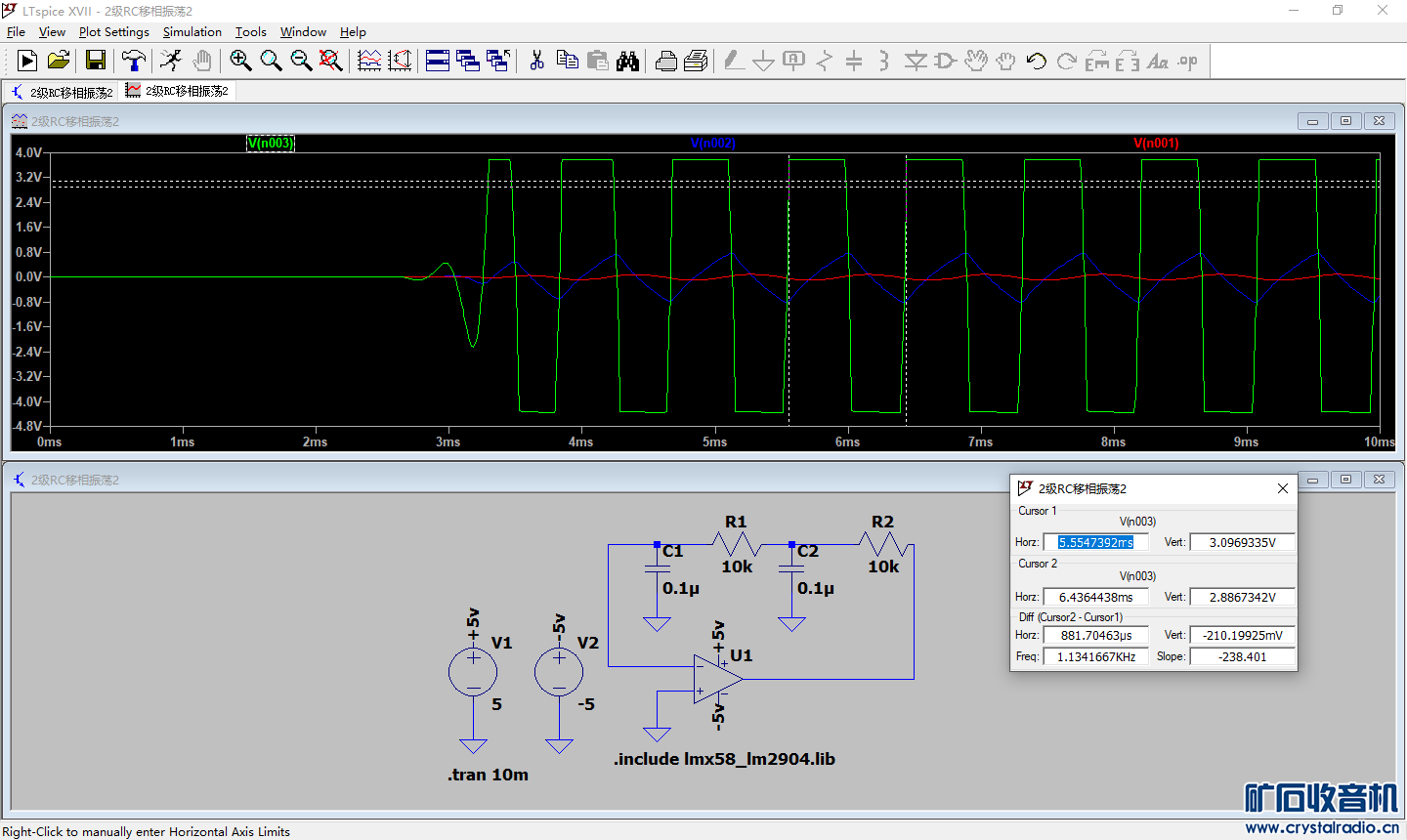
Task: Click the scissors Cut icon
Action: point(536,62)
